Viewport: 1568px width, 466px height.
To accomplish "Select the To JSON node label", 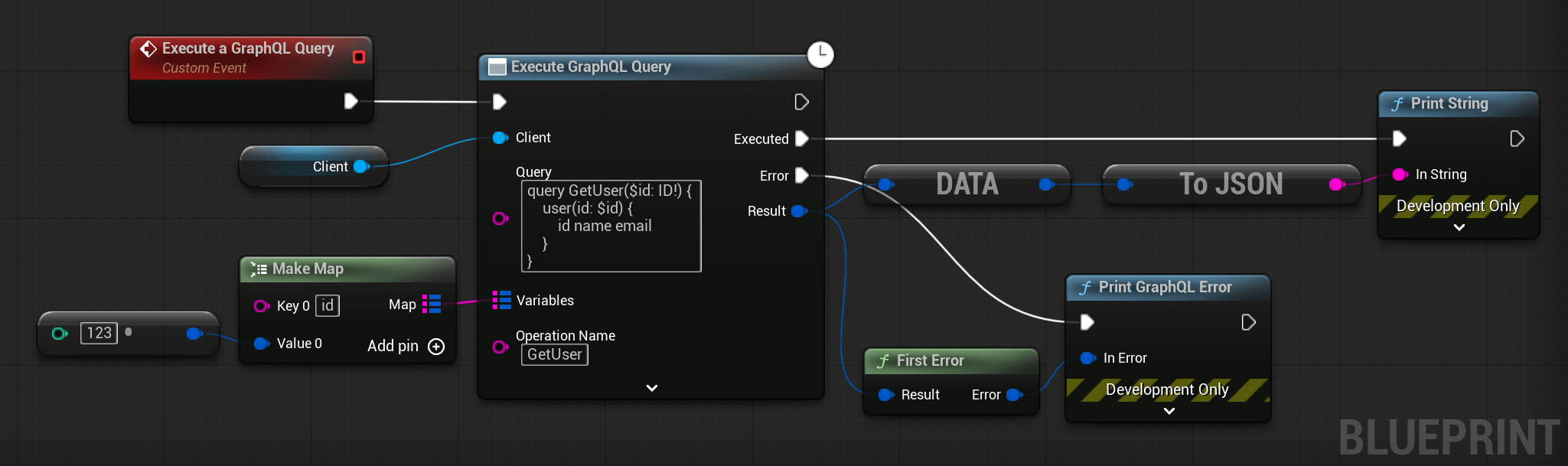I will coord(1231,184).
